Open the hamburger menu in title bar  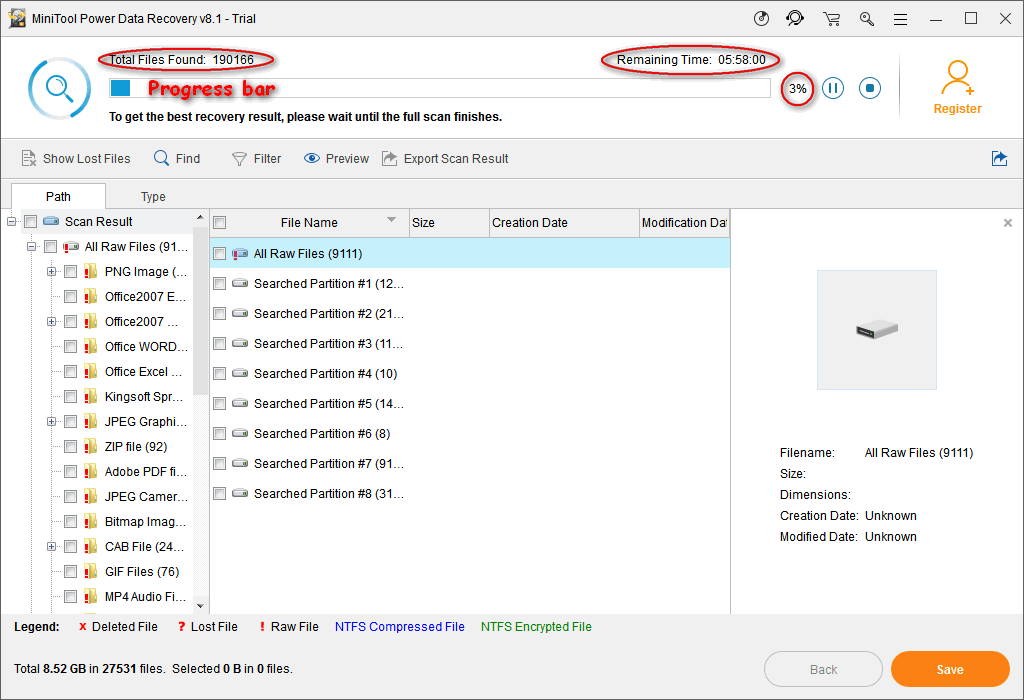[x=900, y=18]
